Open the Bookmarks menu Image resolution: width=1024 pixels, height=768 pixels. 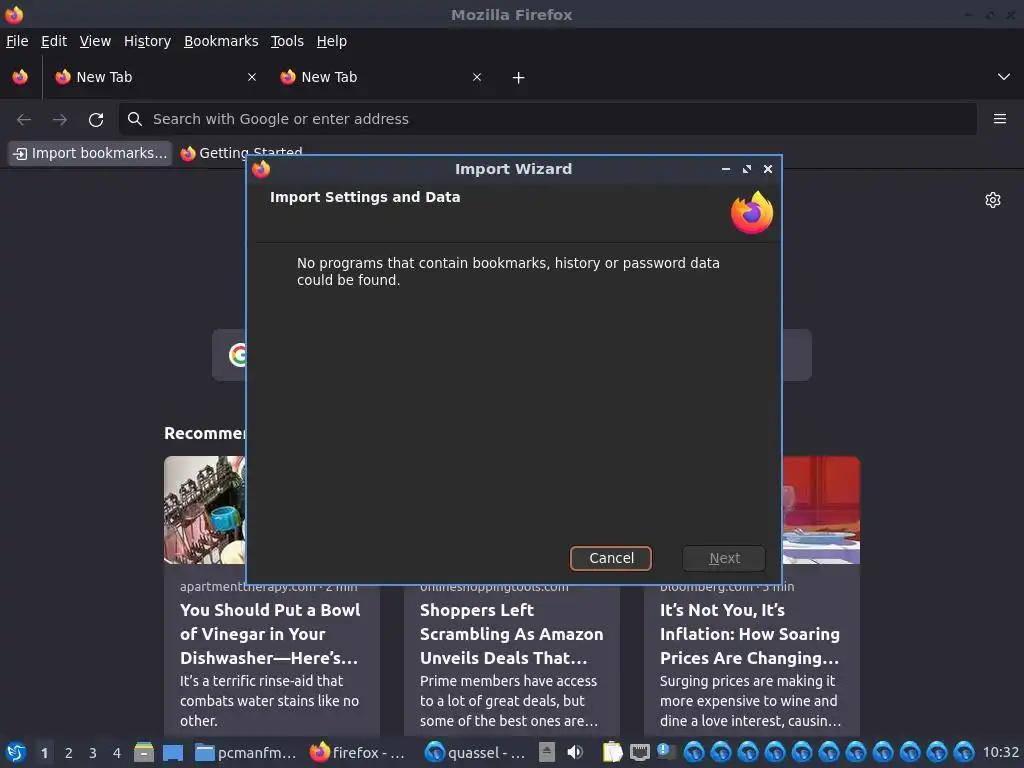[x=221, y=41]
